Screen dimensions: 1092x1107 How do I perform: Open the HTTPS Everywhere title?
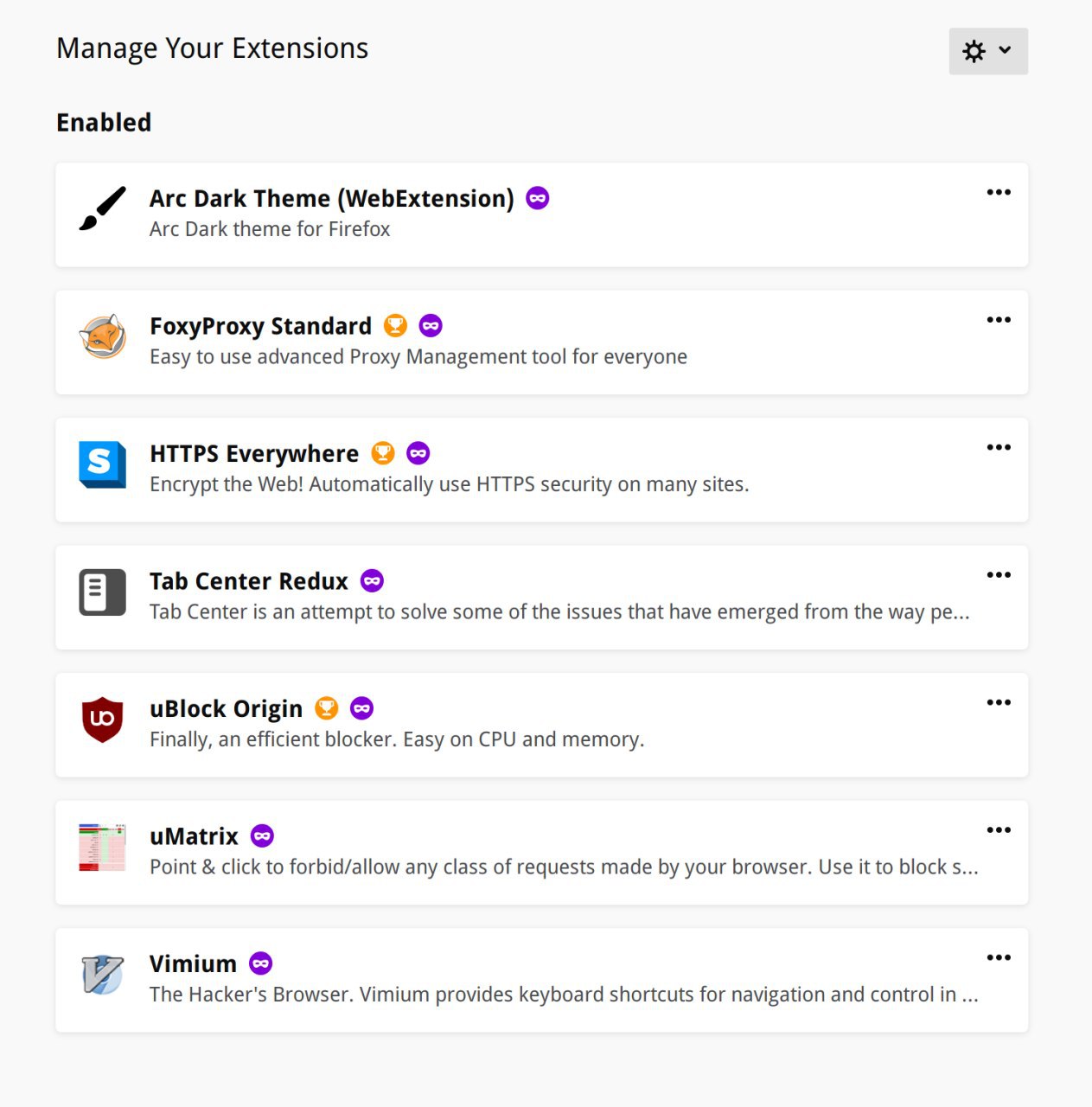click(254, 453)
